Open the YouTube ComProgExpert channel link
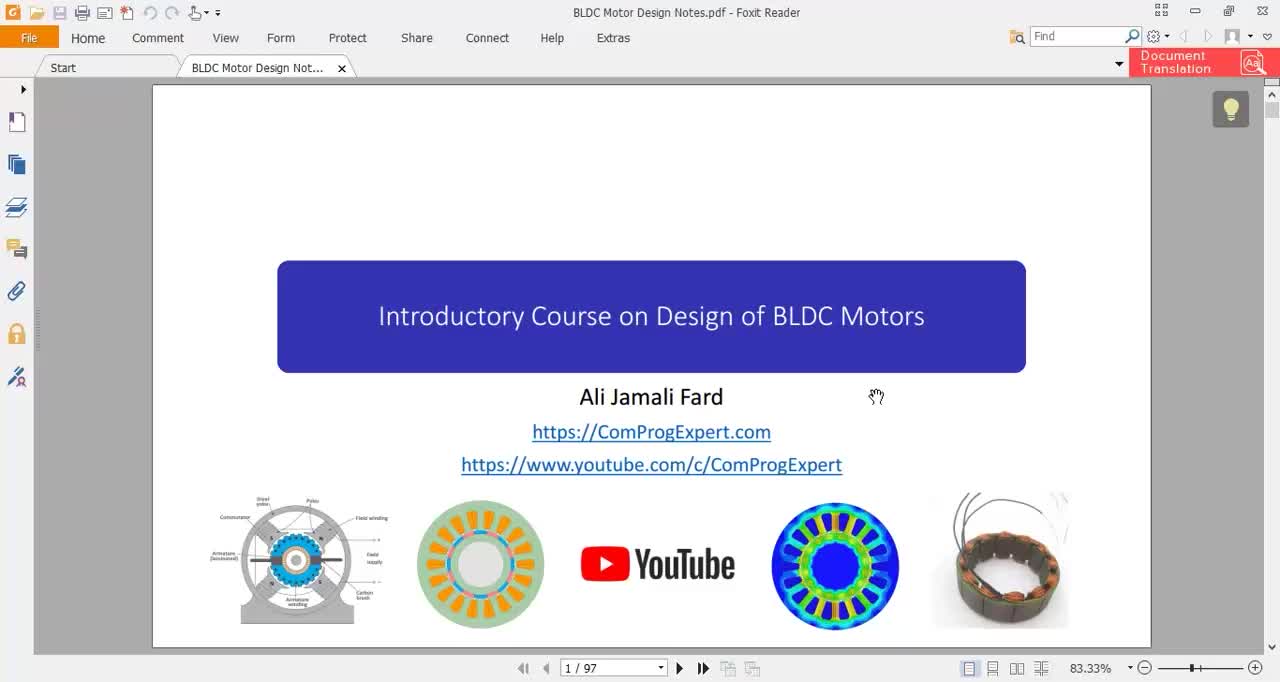1280x682 pixels. pyautogui.click(x=651, y=464)
